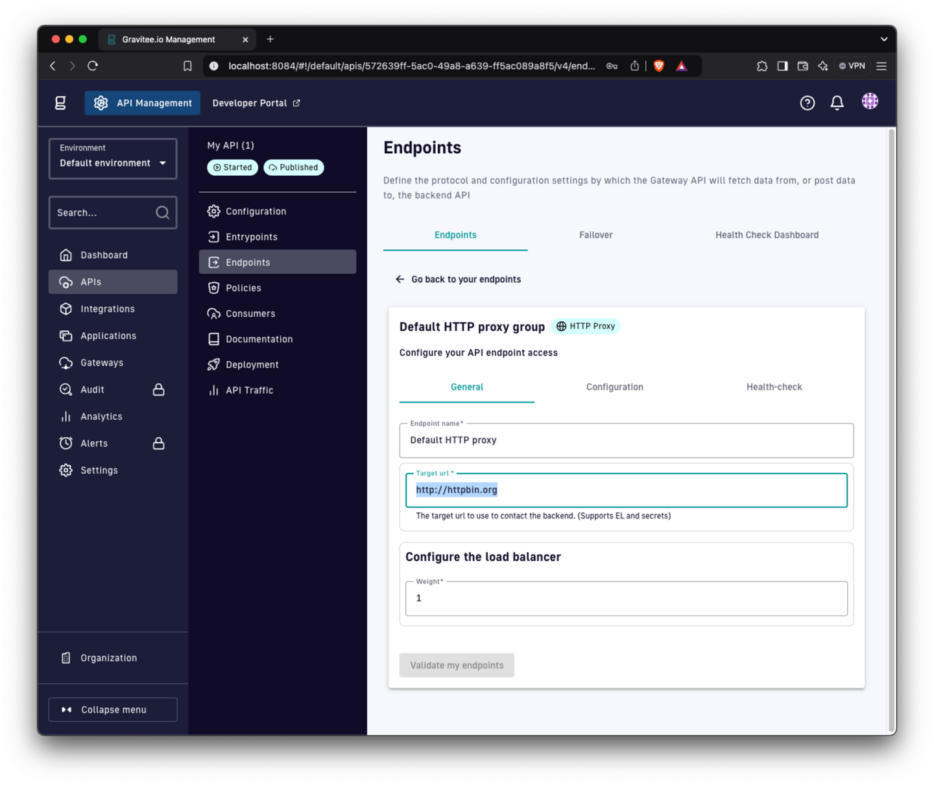Select the General tab
The width and height of the screenshot is (934, 785).
coord(466,387)
